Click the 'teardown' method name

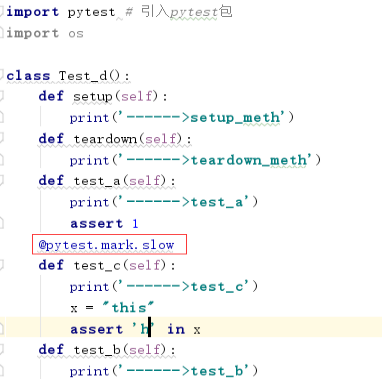[x=105, y=139]
